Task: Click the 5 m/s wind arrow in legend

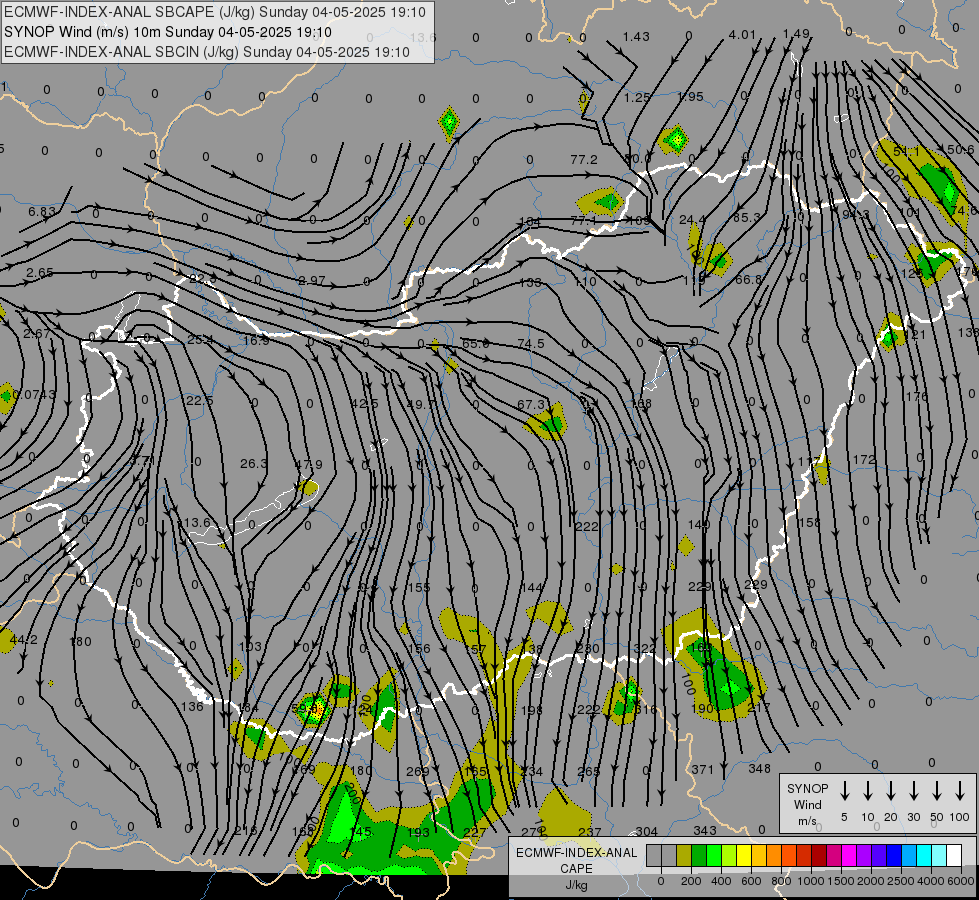Action: [x=844, y=791]
